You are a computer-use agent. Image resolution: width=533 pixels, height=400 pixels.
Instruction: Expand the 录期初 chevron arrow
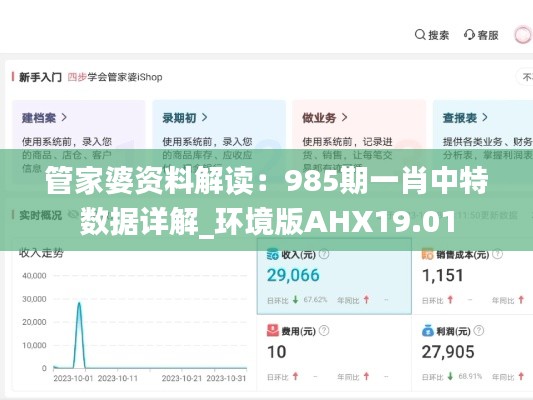click(x=204, y=118)
